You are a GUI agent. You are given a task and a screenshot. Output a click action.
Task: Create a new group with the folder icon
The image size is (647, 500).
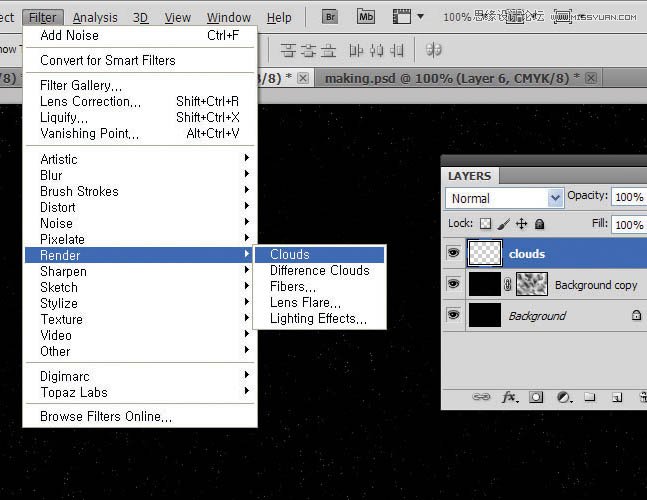click(589, 397)
